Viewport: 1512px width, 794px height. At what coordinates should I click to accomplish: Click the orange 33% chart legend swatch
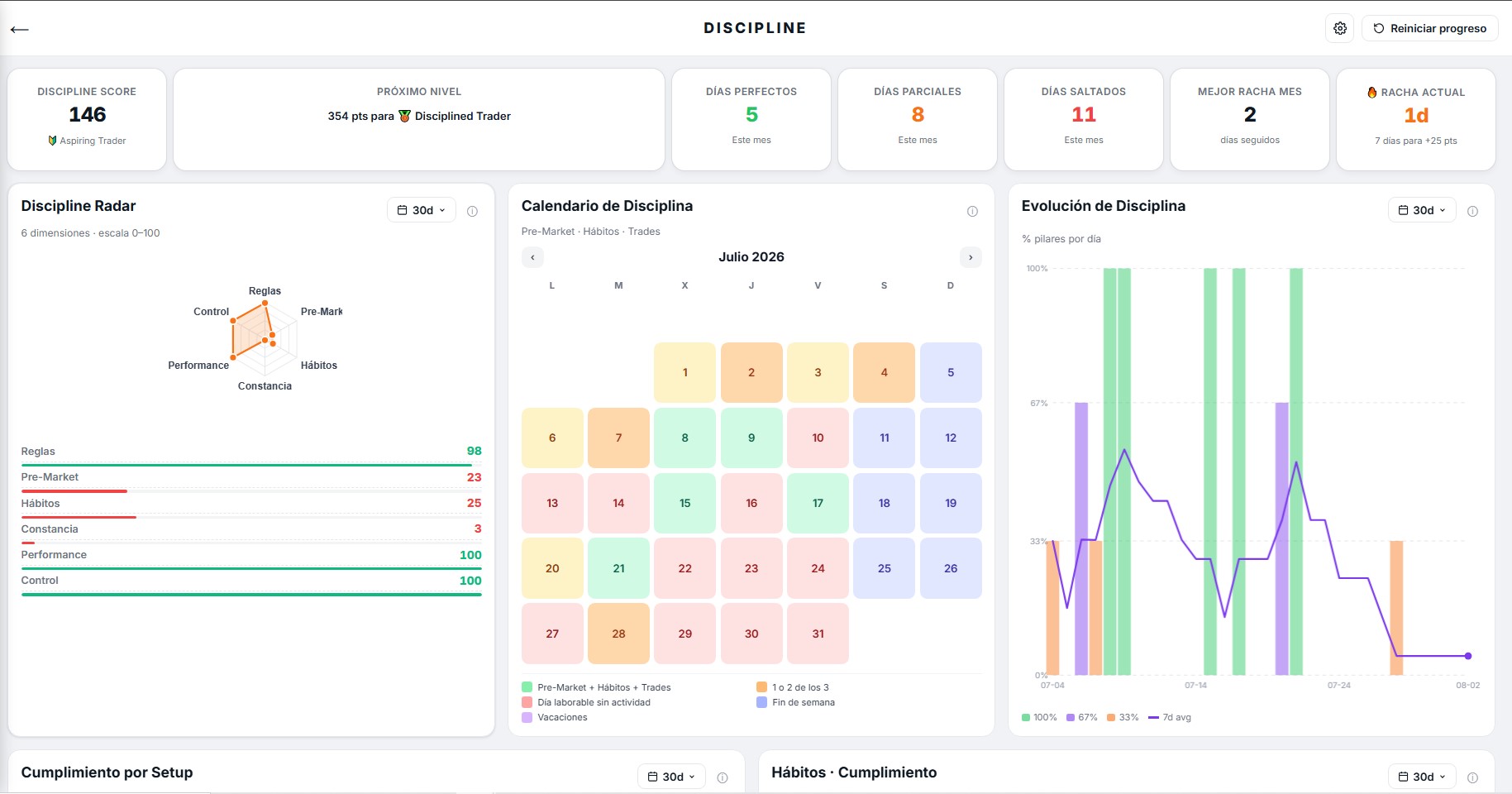tap(1111, 717)
